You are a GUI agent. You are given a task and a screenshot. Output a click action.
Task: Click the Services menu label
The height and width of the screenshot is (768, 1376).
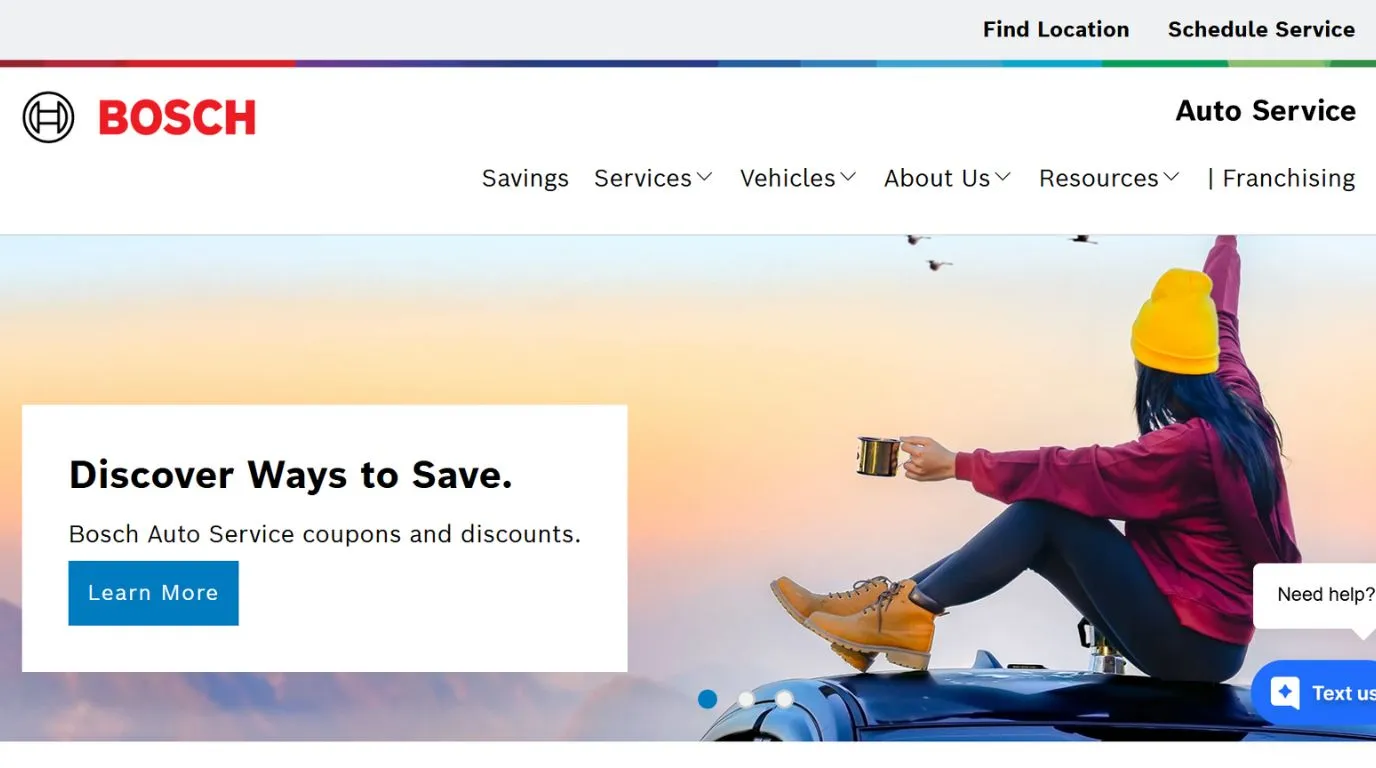coord(643,178)
